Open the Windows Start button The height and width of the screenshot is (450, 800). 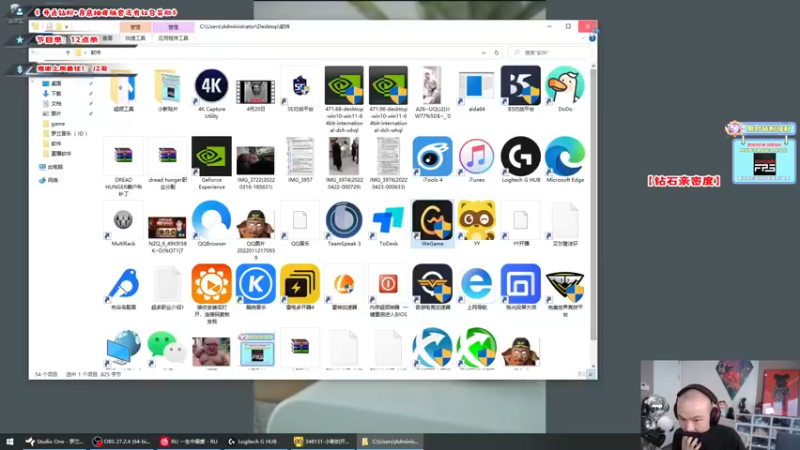pos(9,441)
